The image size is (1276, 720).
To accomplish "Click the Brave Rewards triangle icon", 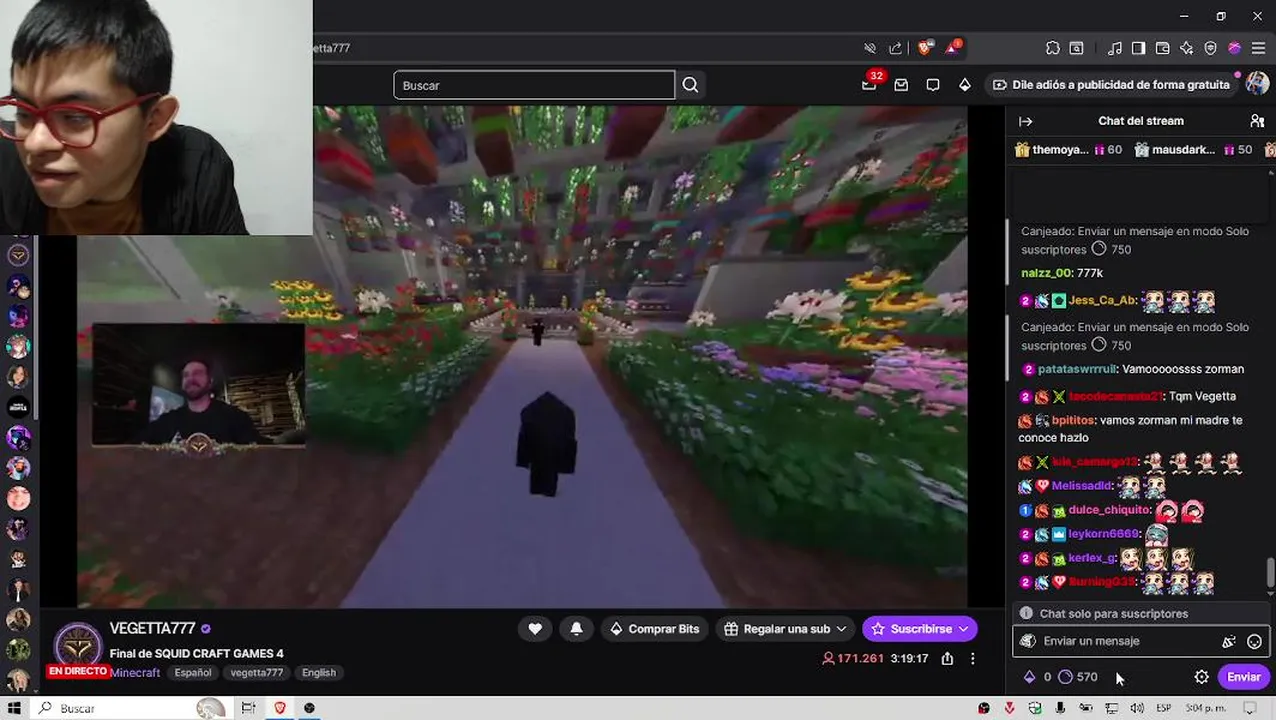I will coord(951,48).
